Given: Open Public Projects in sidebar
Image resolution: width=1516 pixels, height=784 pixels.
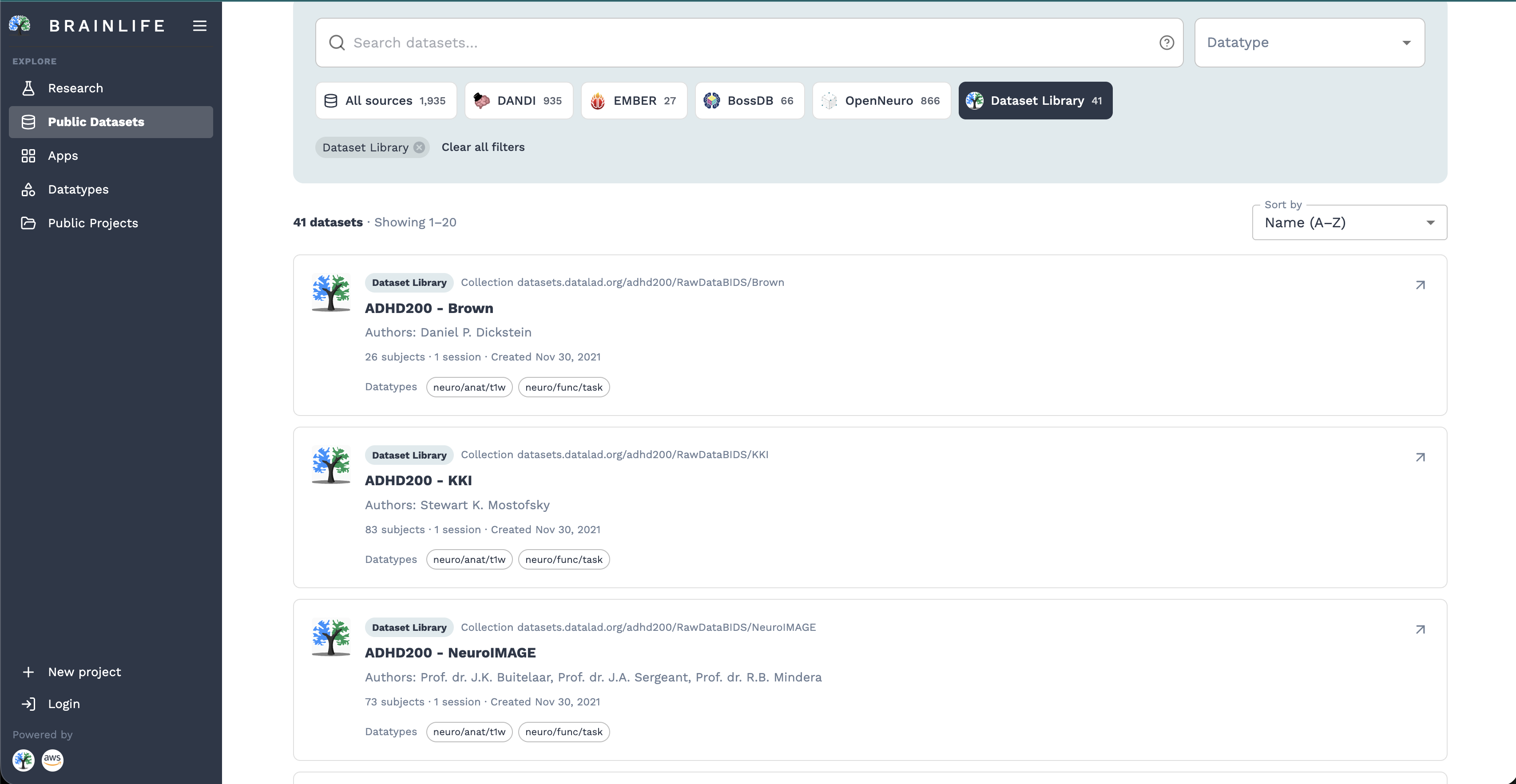Looking at the screenshot, I should tap(111, 223).
